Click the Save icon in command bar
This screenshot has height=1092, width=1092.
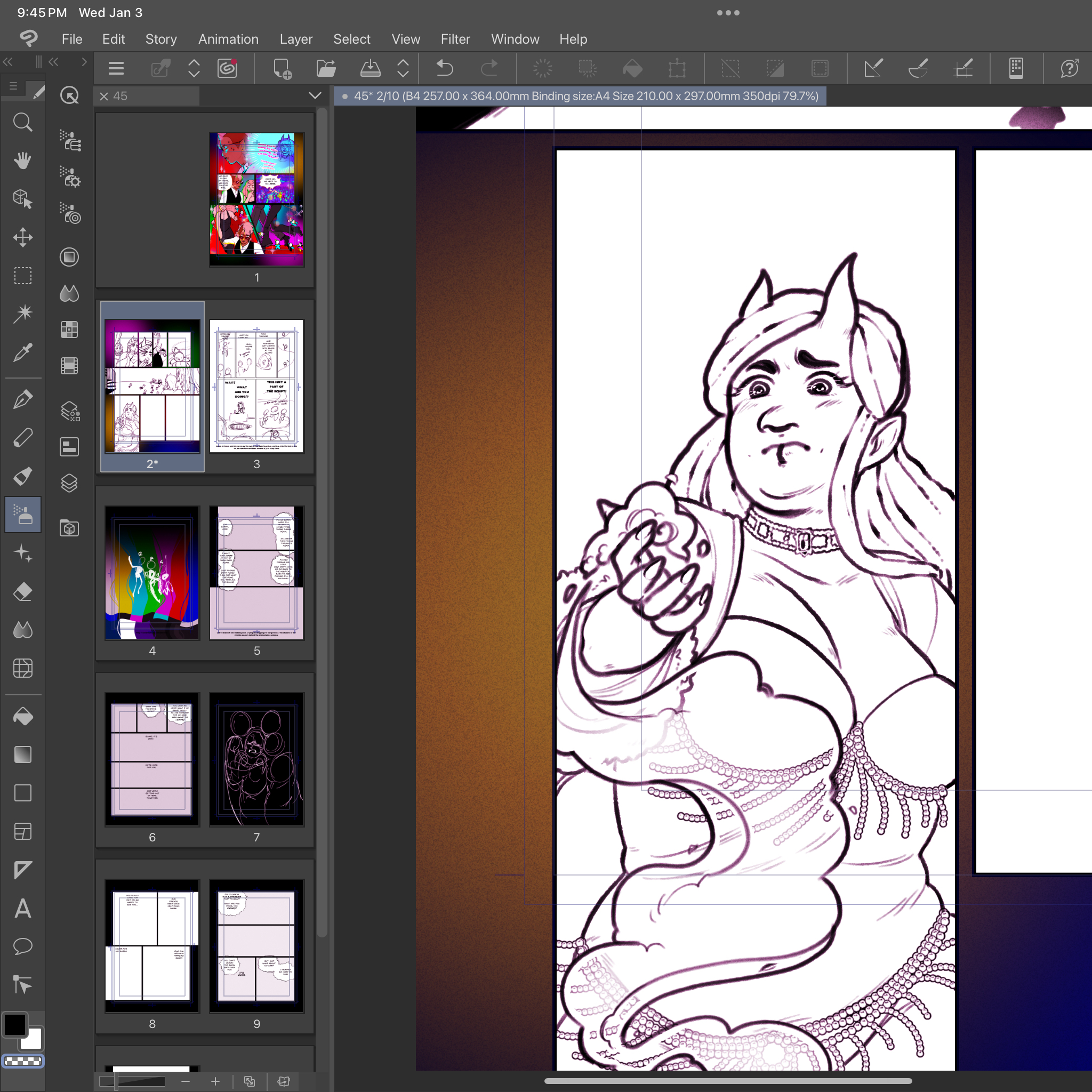click(370, 68)
